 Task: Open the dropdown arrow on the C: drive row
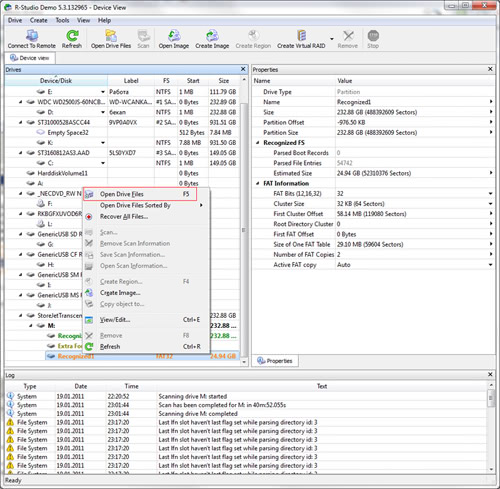pyautogui.click(x=103, y=163)
